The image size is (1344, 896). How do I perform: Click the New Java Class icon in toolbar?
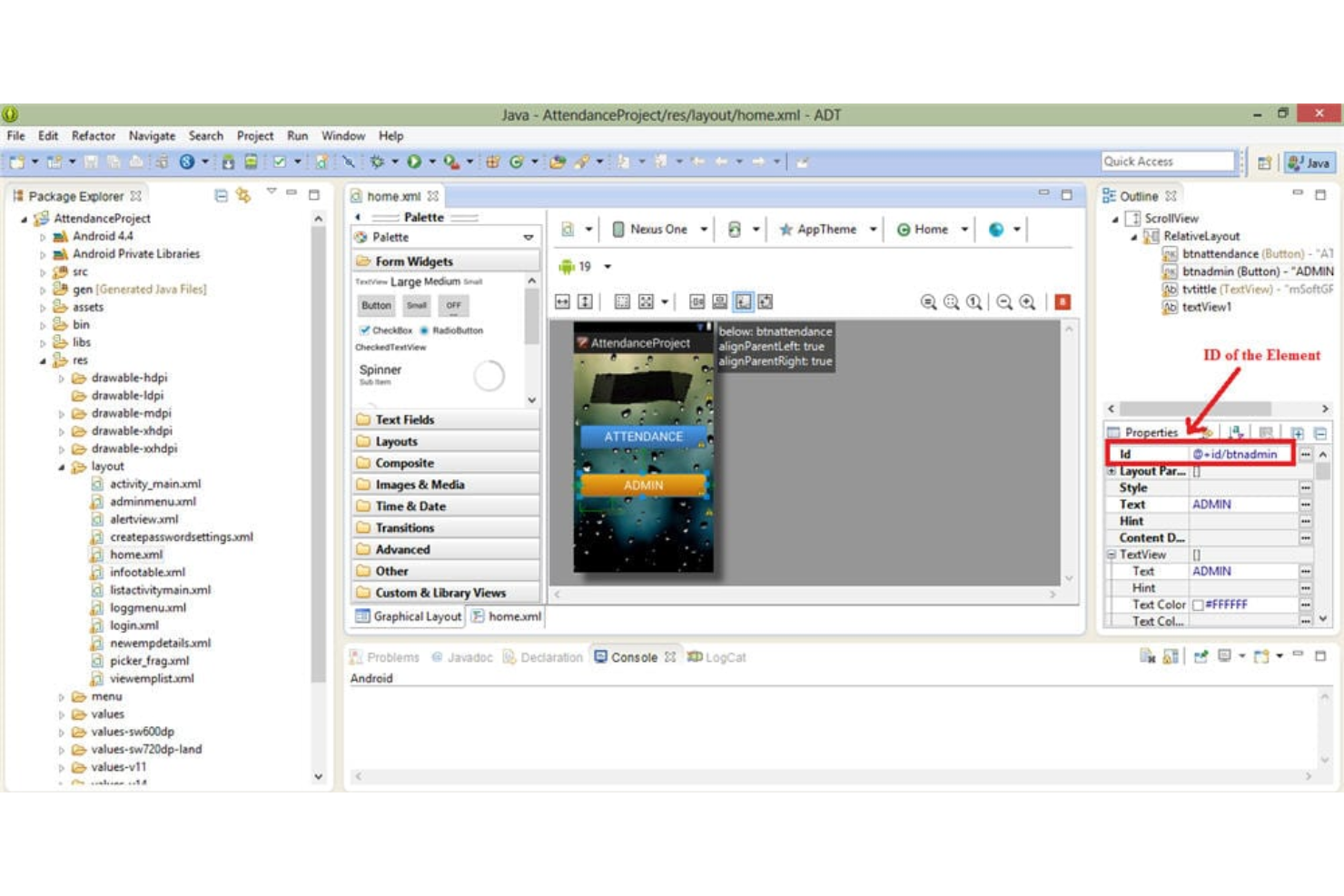click(517, 162)
